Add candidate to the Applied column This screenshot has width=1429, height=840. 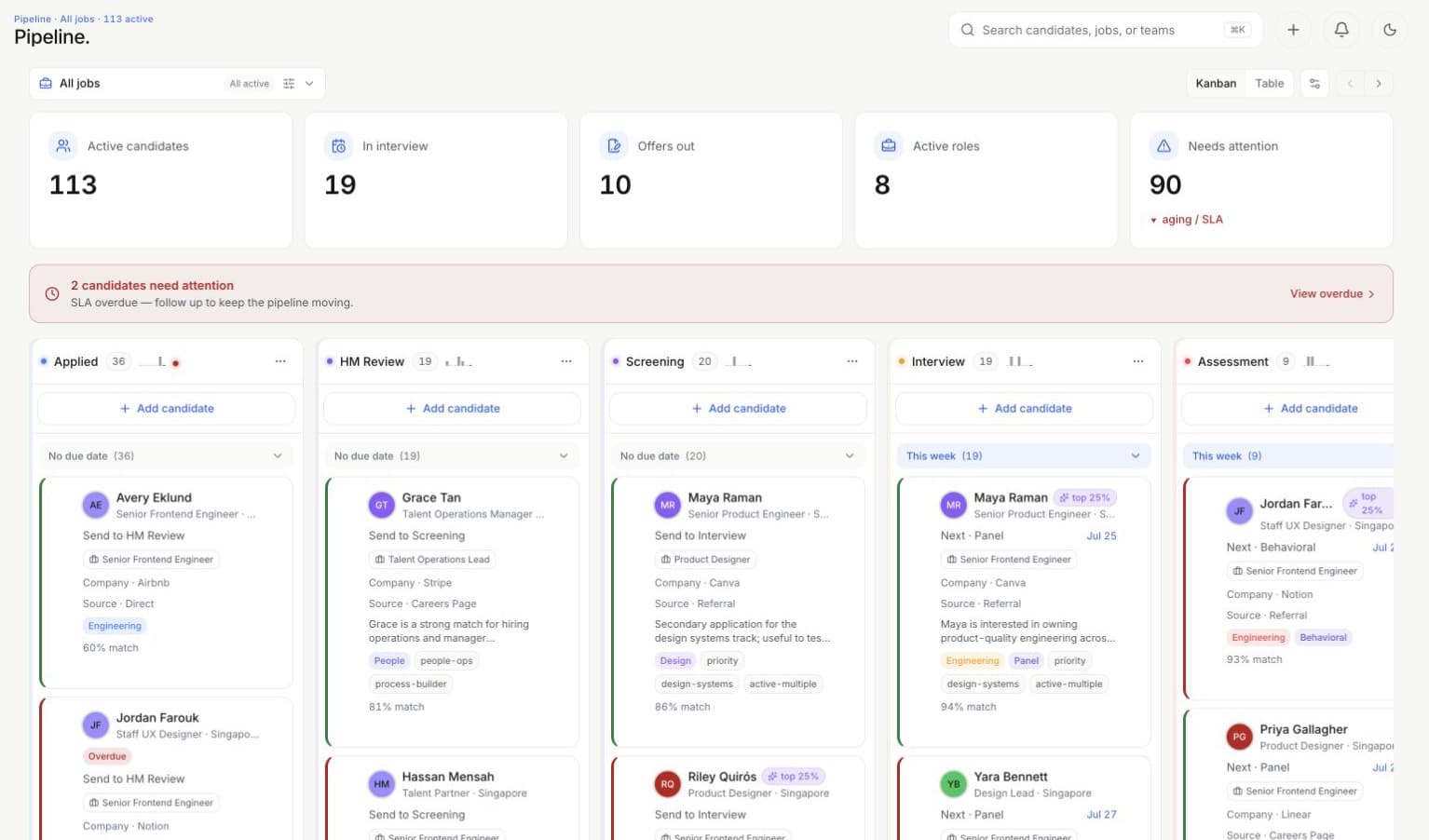[x=167, y=409]
